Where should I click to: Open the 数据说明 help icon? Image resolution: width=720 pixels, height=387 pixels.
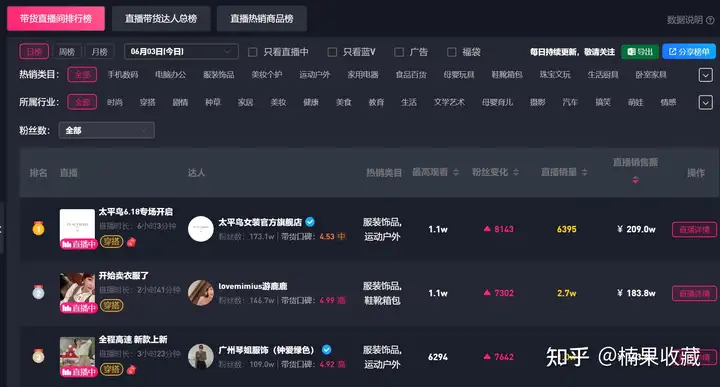coord(710,20)
